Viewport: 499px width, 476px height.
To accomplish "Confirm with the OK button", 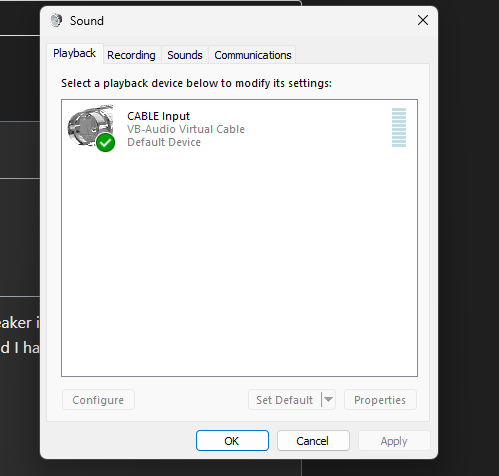I will click(232, 441).
